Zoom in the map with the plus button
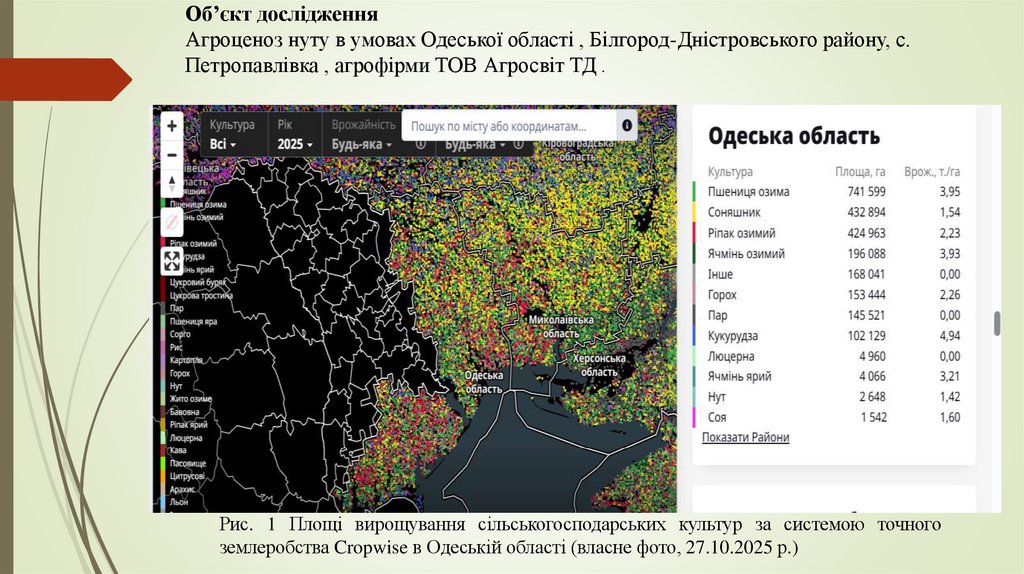Viewport: 1024px width, 574px height. tap(172, 126)
